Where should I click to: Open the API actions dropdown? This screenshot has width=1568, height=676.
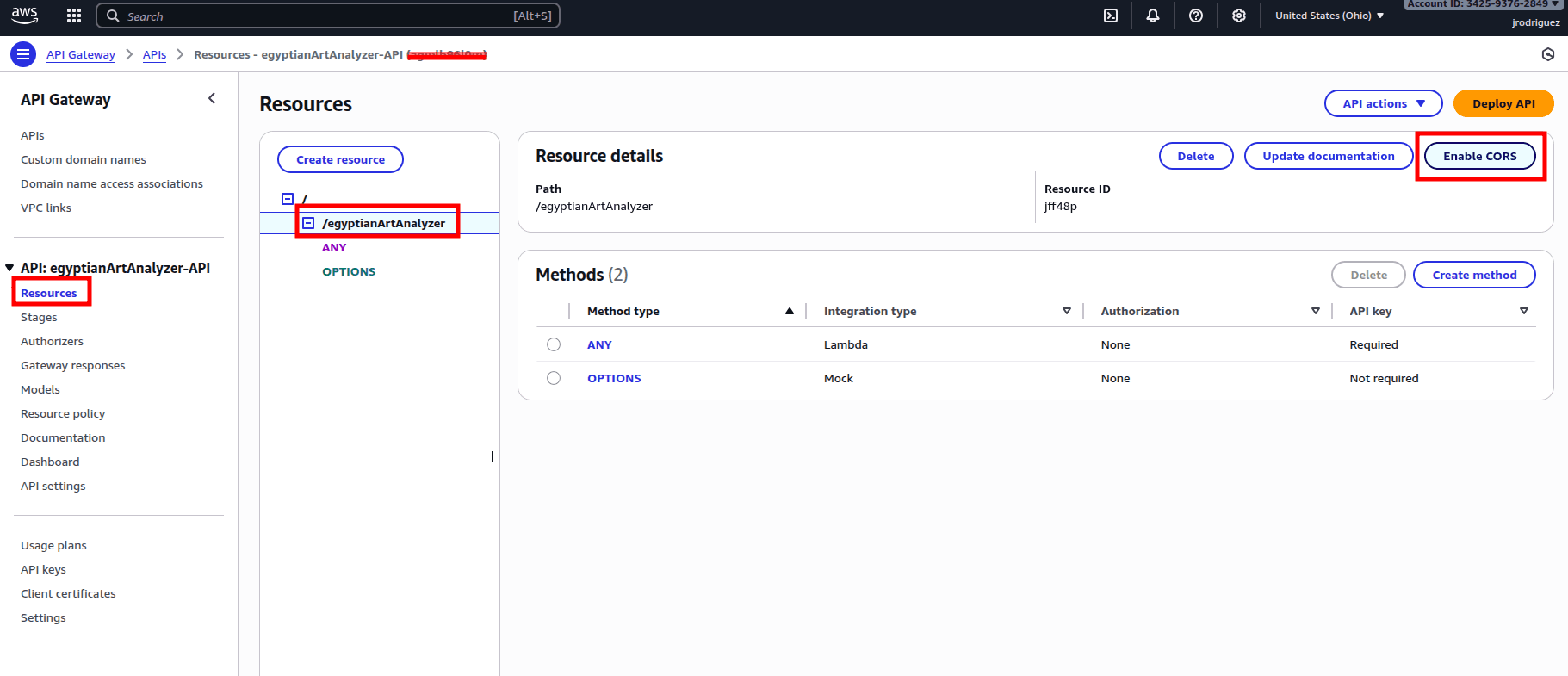click(x=1383, y=103)
